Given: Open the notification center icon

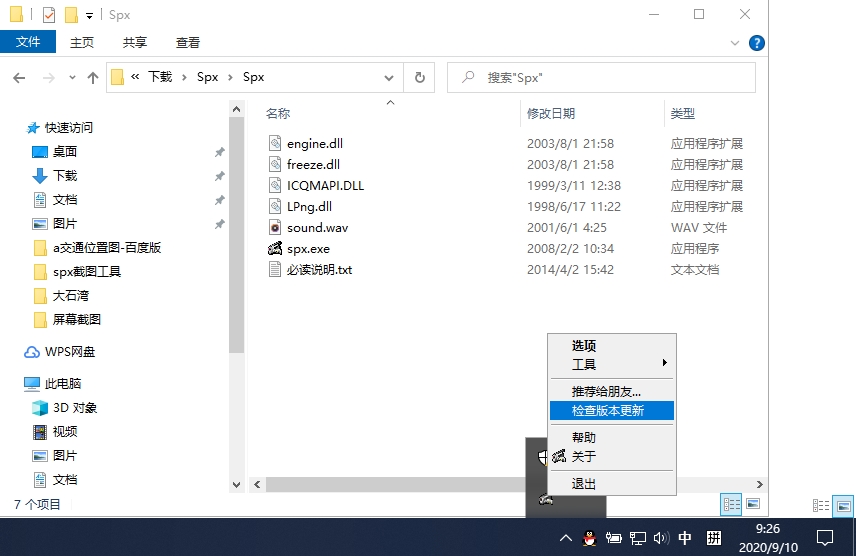Looking at the screenshot, I should [824, 538].
